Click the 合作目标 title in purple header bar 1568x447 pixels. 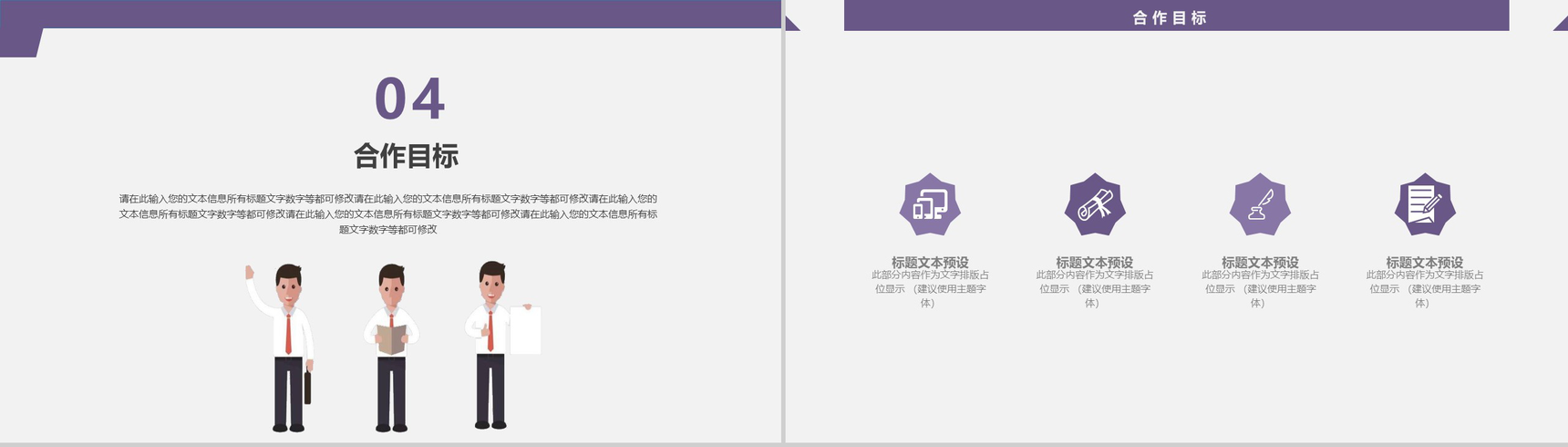point(1170,17)
